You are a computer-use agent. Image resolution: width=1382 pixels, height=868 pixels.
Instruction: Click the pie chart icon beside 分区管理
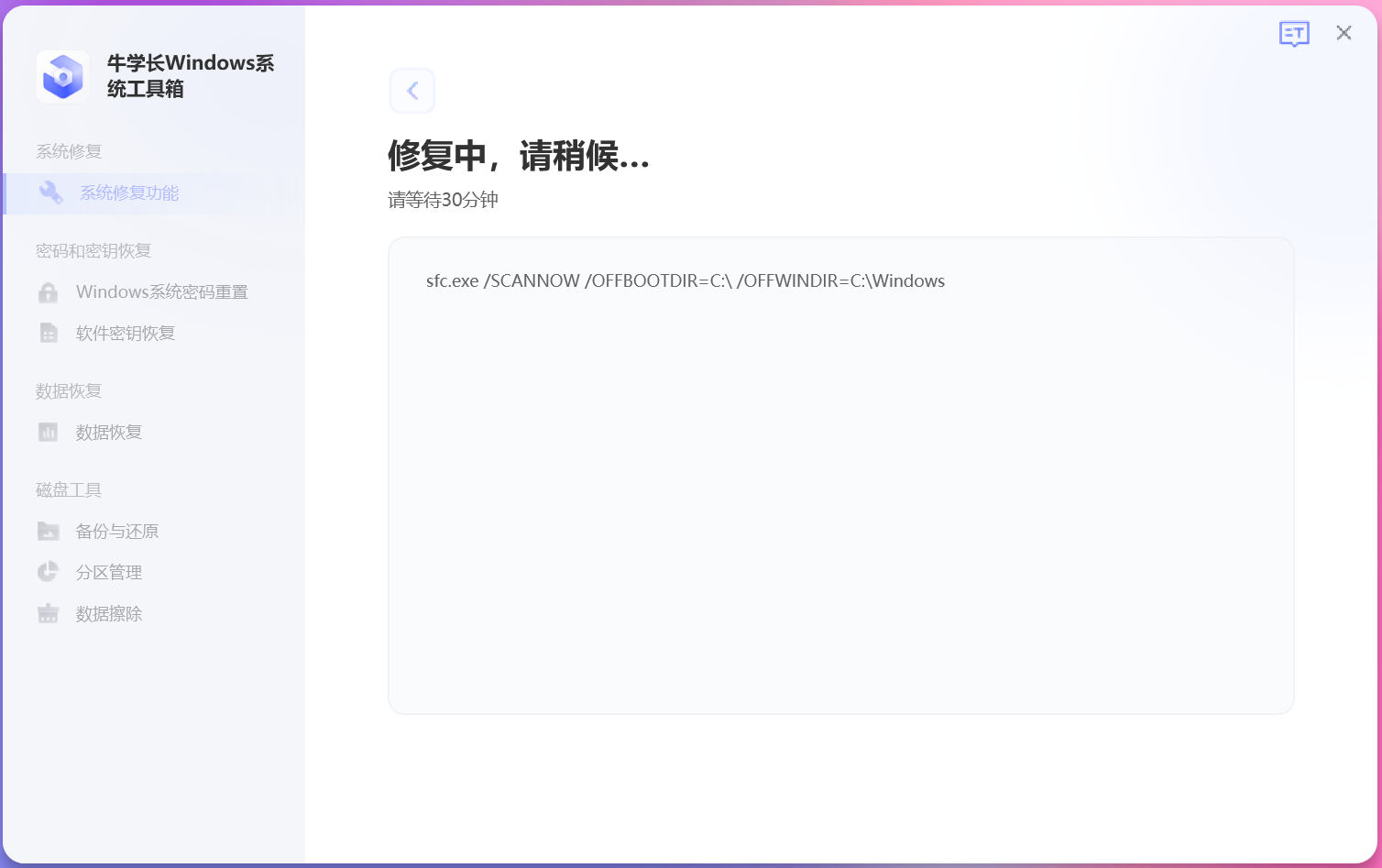(49, 572)
